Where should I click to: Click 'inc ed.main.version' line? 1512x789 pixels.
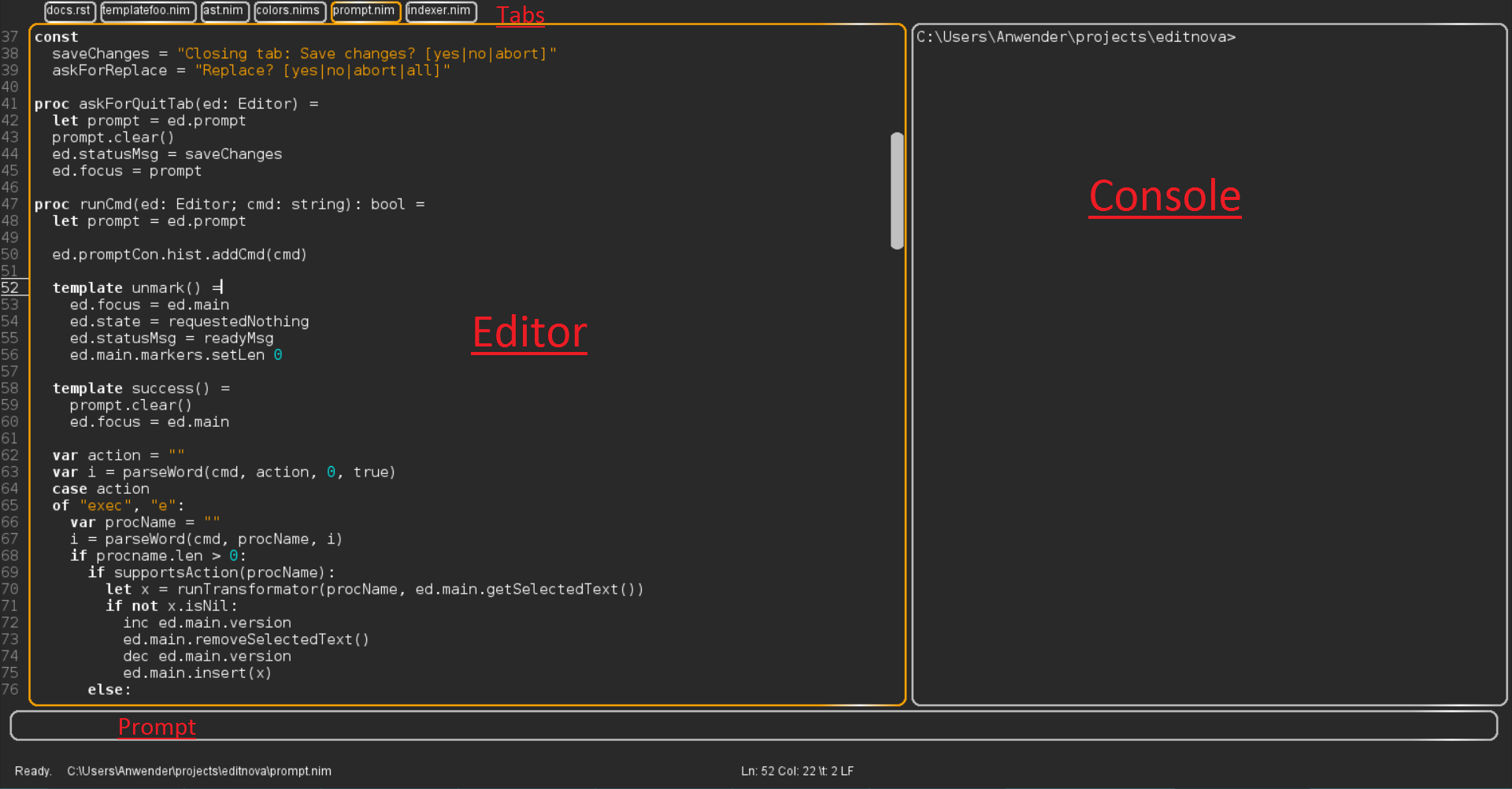[x=207, y=622]
